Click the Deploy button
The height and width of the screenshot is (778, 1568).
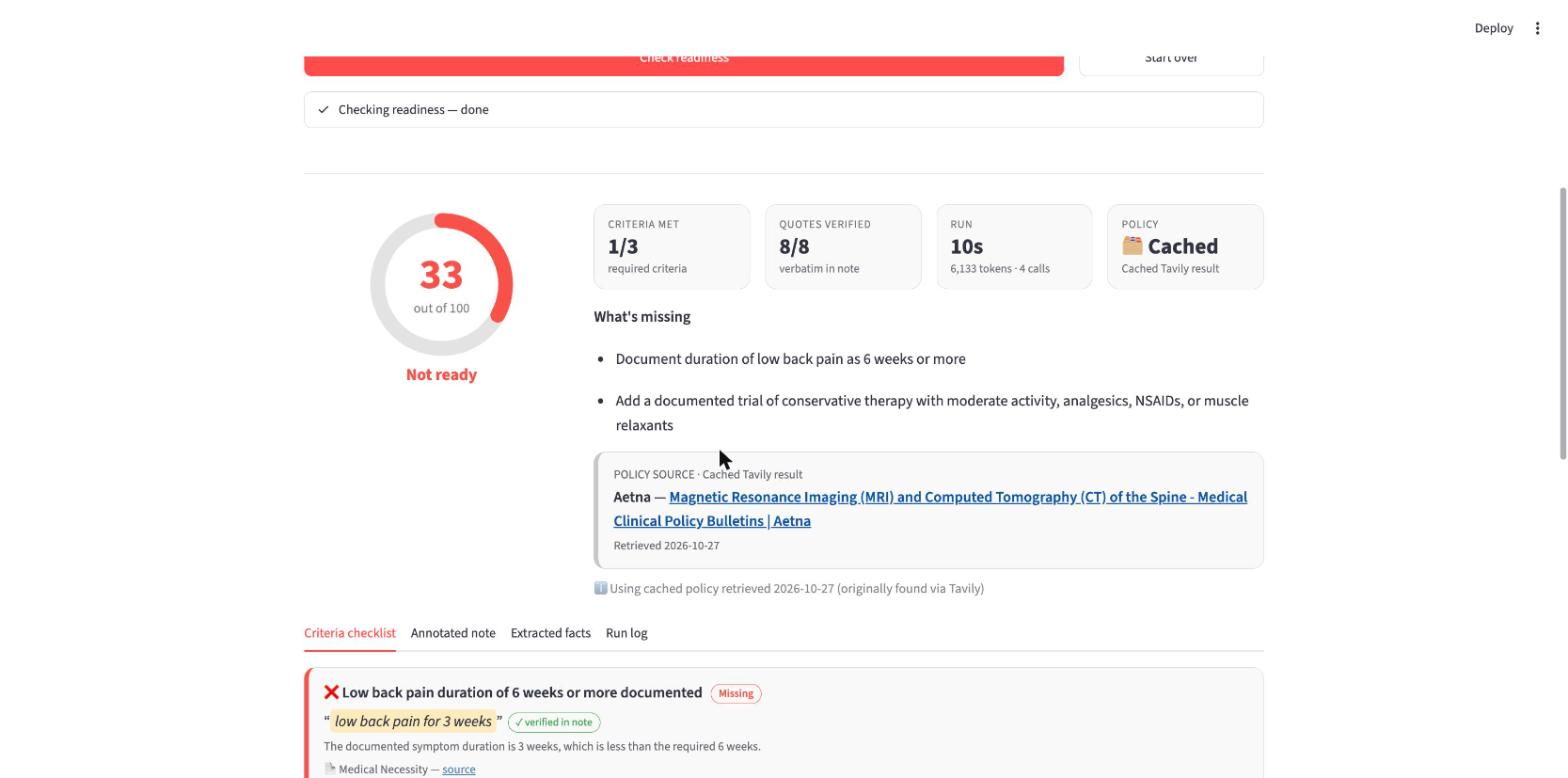[1493, 28]
